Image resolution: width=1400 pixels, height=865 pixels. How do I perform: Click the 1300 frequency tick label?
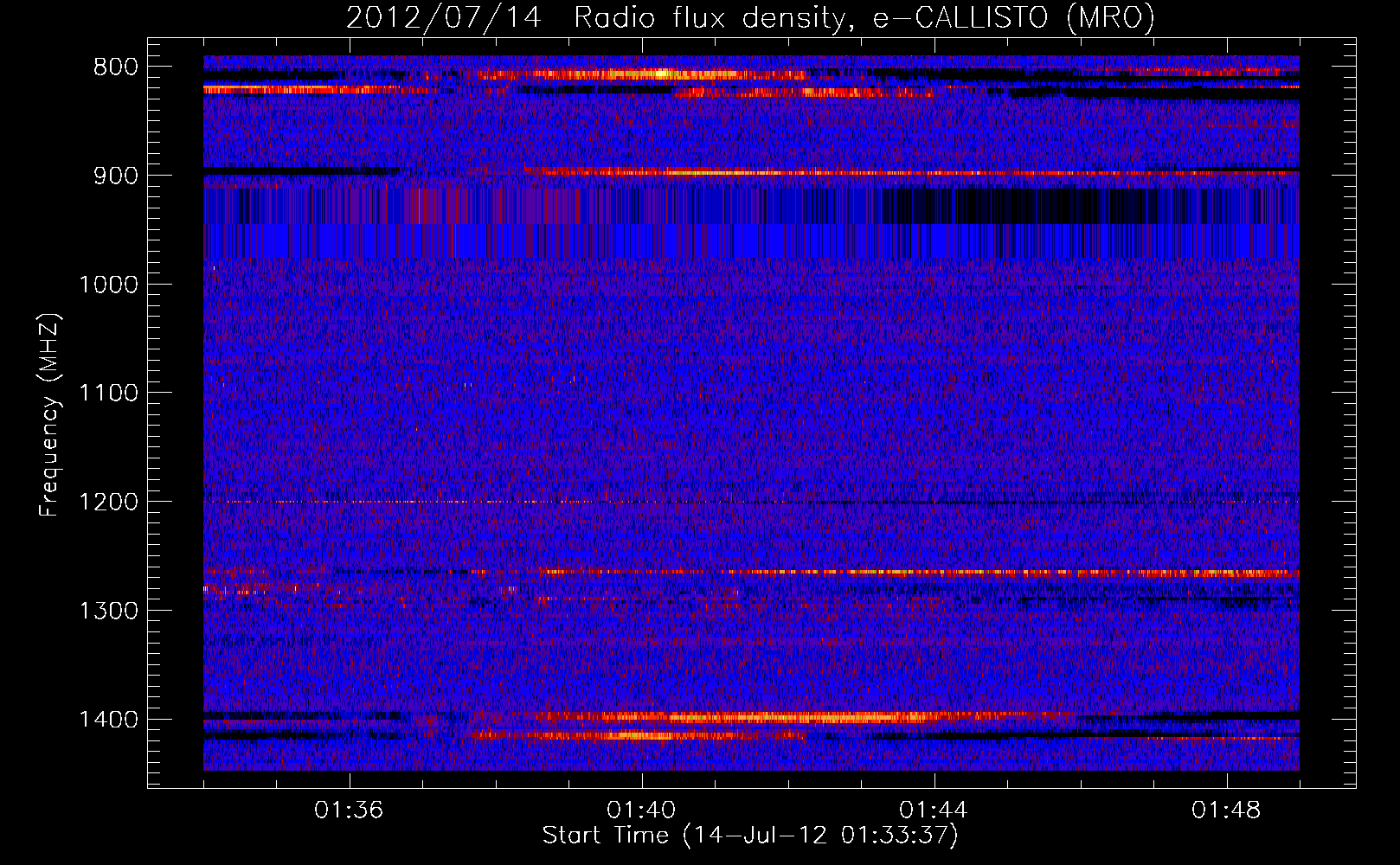tap(108, 611)
